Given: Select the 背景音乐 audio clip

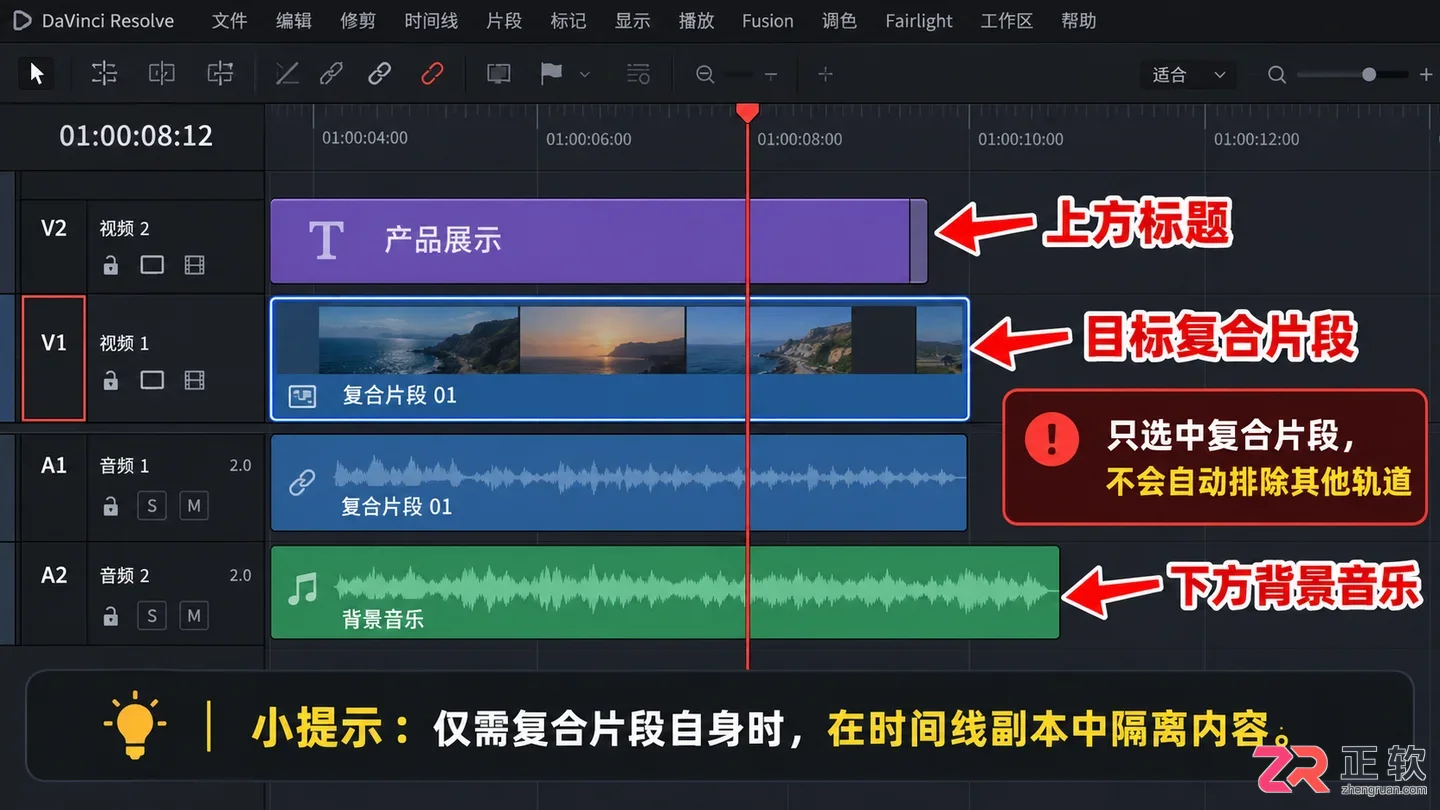Looking at the screenshot, I should [x=664, y=592].
